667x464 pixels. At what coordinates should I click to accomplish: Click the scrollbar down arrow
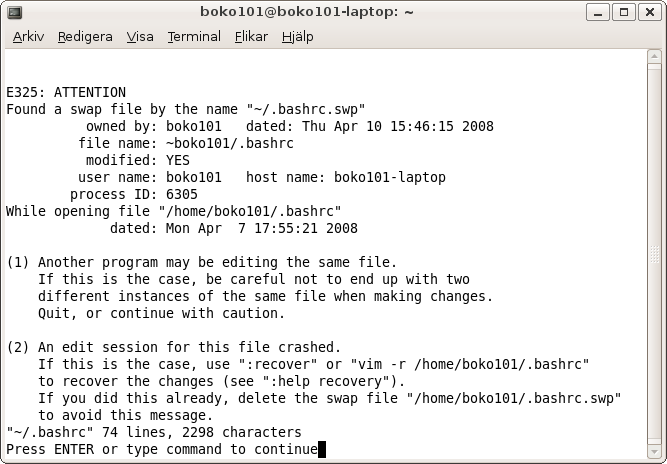point(654,451)
